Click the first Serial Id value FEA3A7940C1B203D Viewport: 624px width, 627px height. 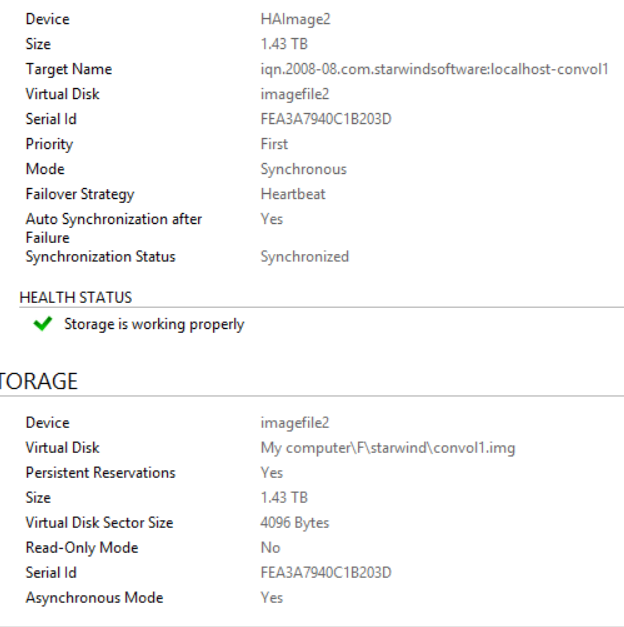pos(326,119)
